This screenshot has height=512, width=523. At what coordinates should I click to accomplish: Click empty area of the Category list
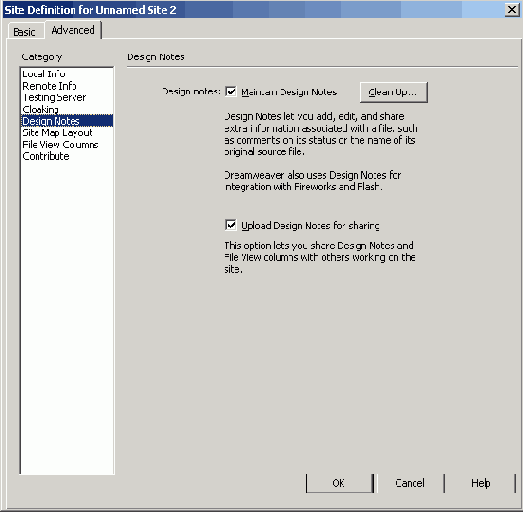pyautogui.click(x=67, y=317)
